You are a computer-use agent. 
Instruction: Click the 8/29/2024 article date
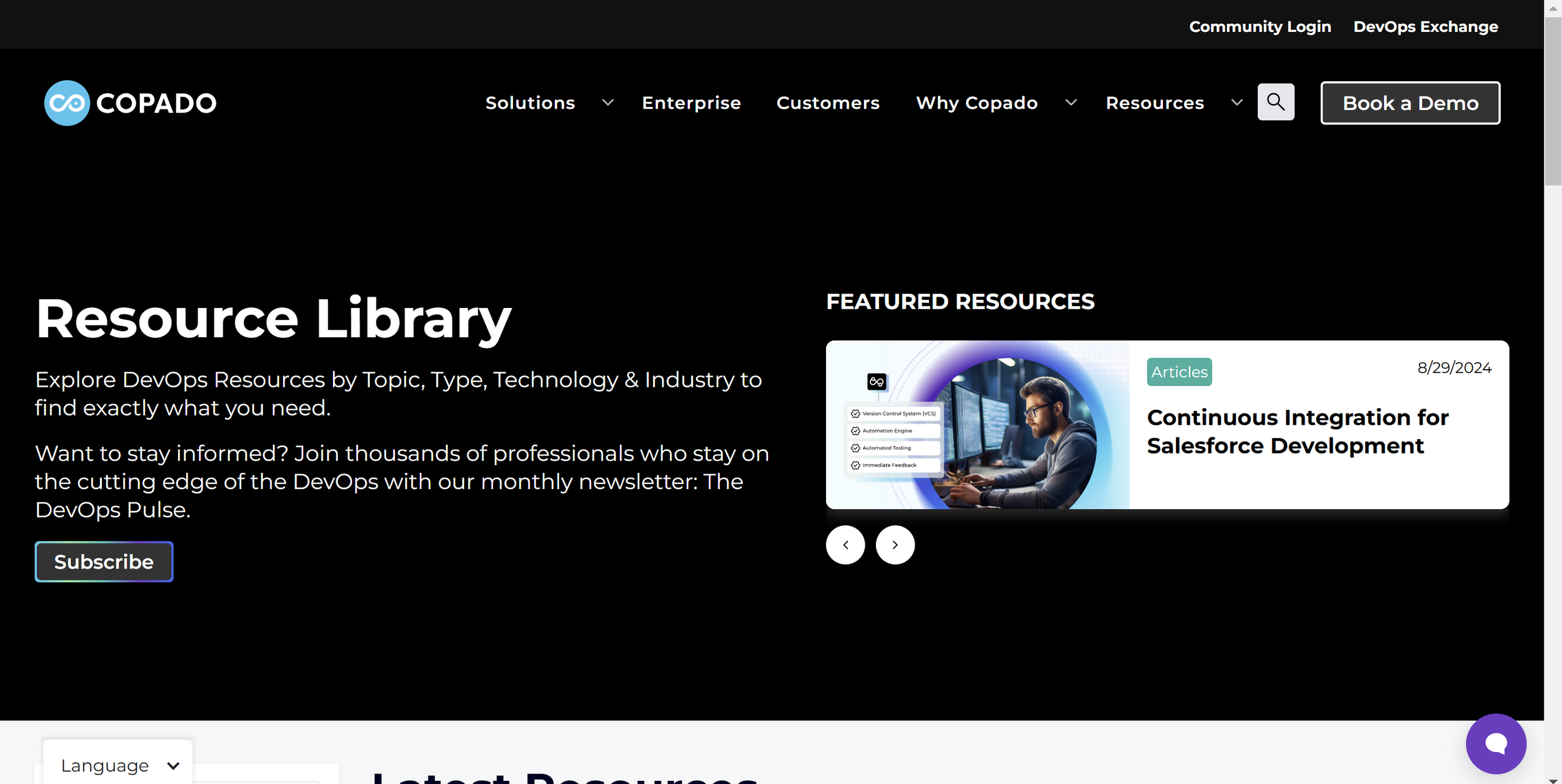point(1454,368)
